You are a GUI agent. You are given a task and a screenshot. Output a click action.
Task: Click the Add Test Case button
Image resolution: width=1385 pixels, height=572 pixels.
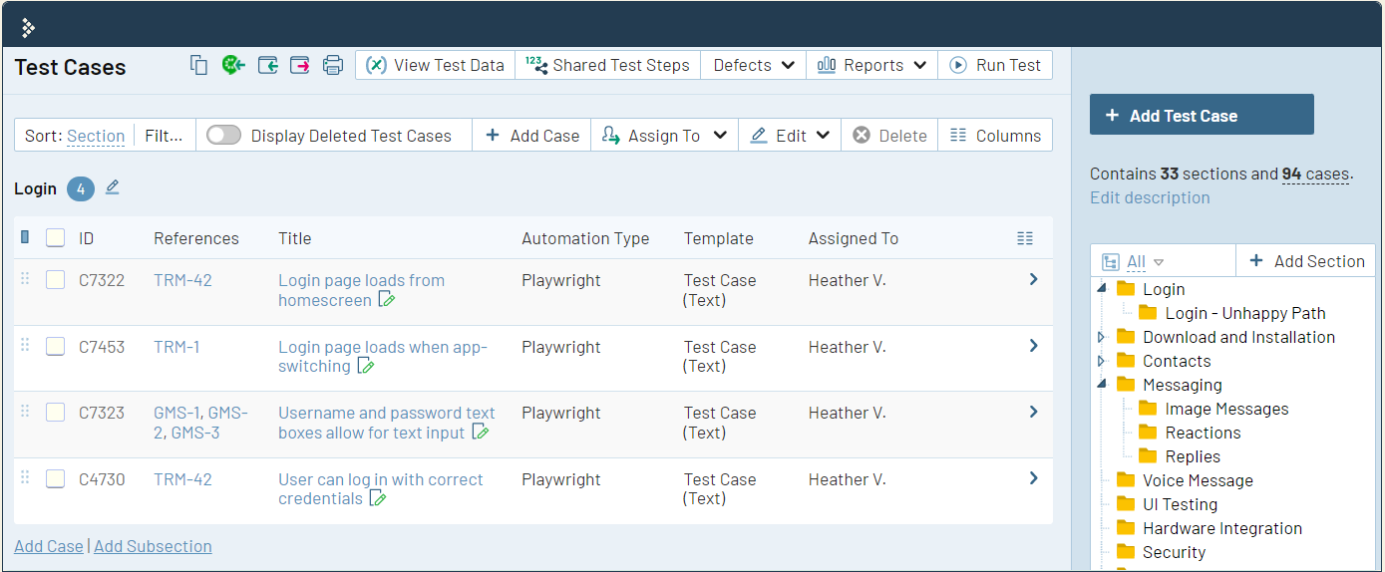[1201, 115]
